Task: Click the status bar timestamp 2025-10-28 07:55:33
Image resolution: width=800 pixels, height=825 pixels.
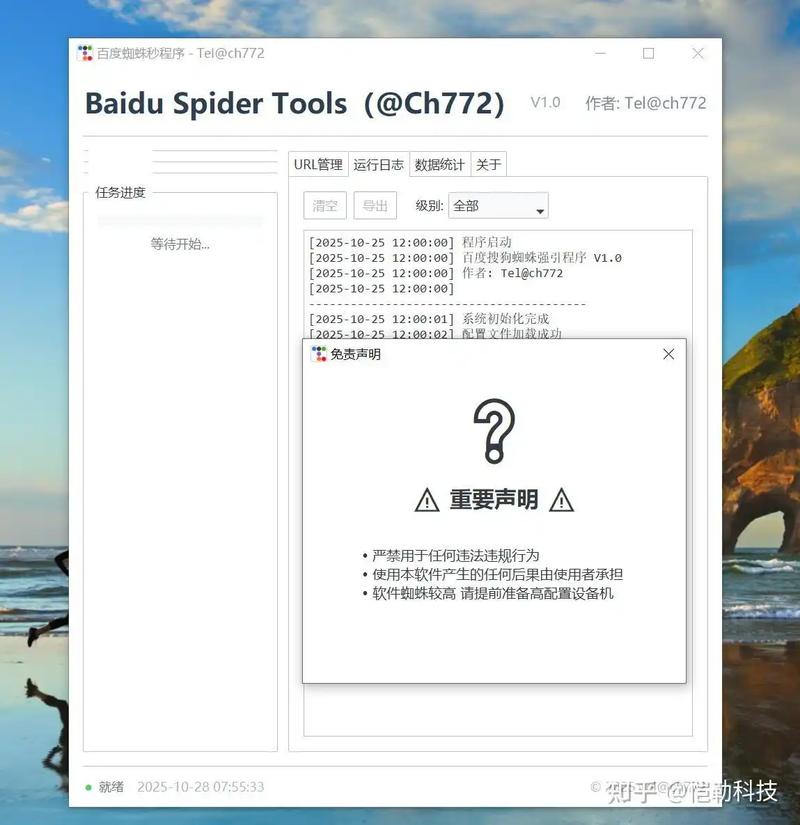Action: (x=201, y=787)
